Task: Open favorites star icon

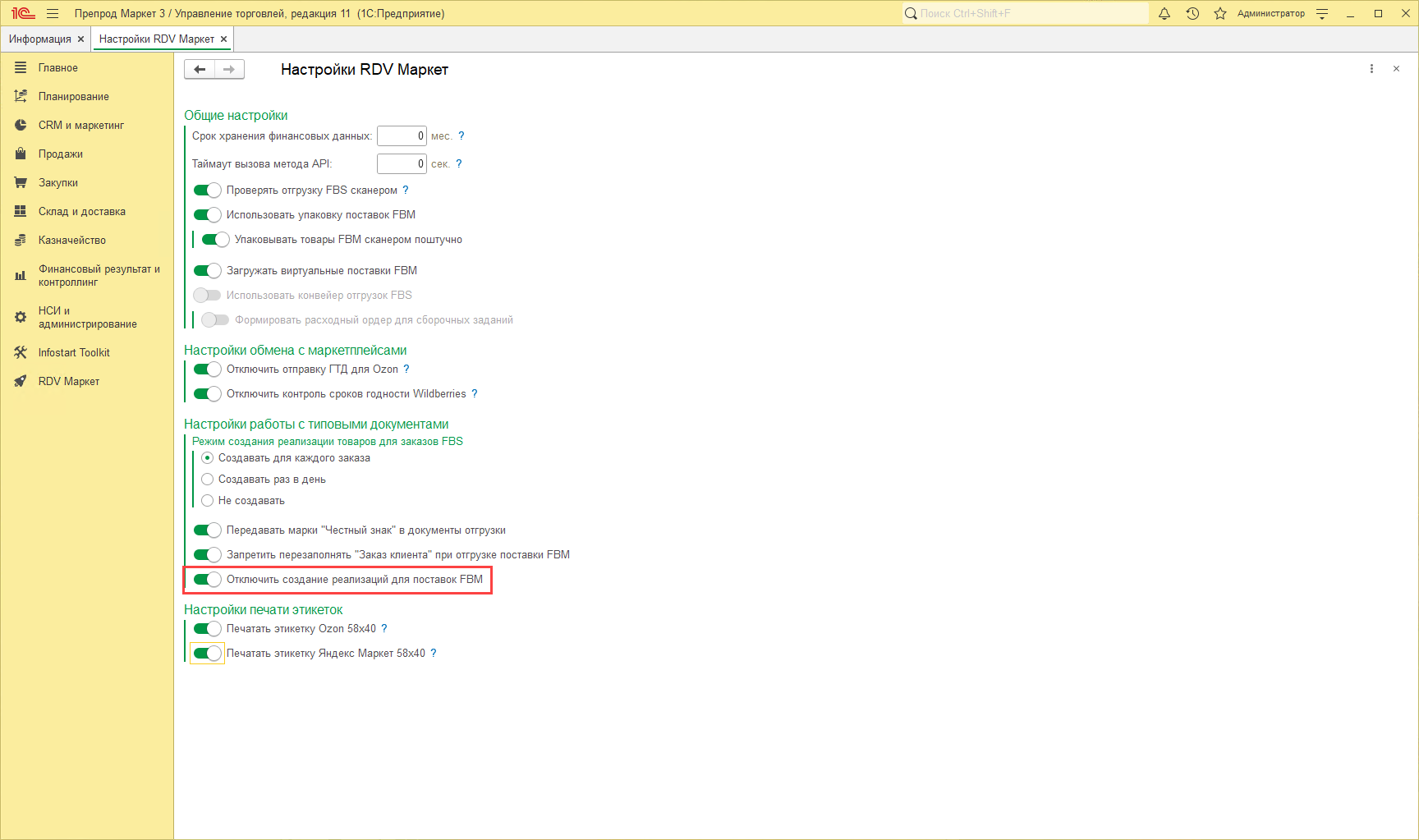Action: click(1220, 13)
